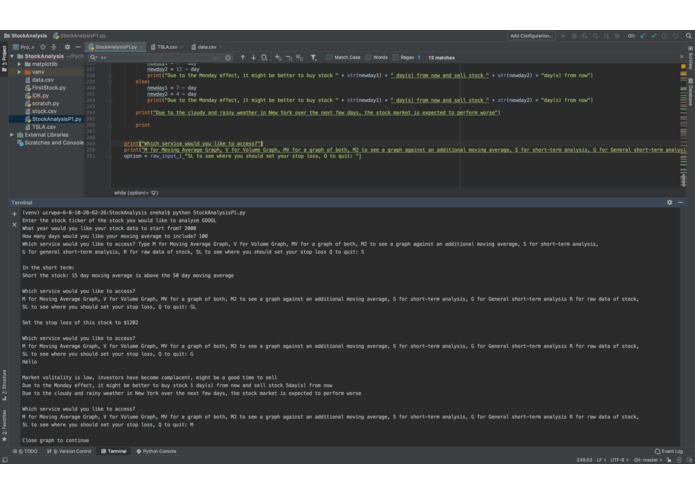Close terminal session with X icon
The width and height of the screenshot is (695, 494).
pos(14,225)
